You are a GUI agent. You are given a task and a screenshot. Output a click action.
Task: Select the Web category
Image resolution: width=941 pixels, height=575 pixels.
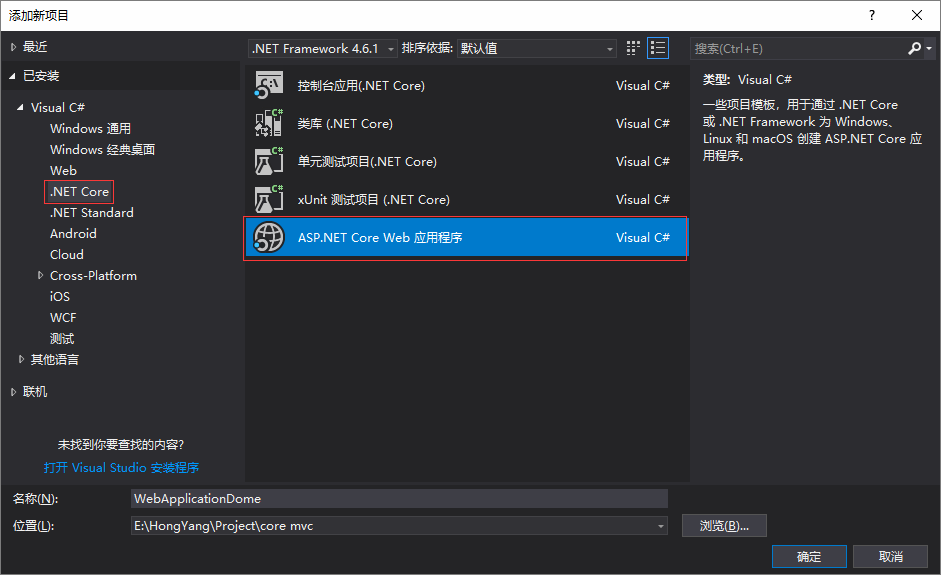point(63,170)
